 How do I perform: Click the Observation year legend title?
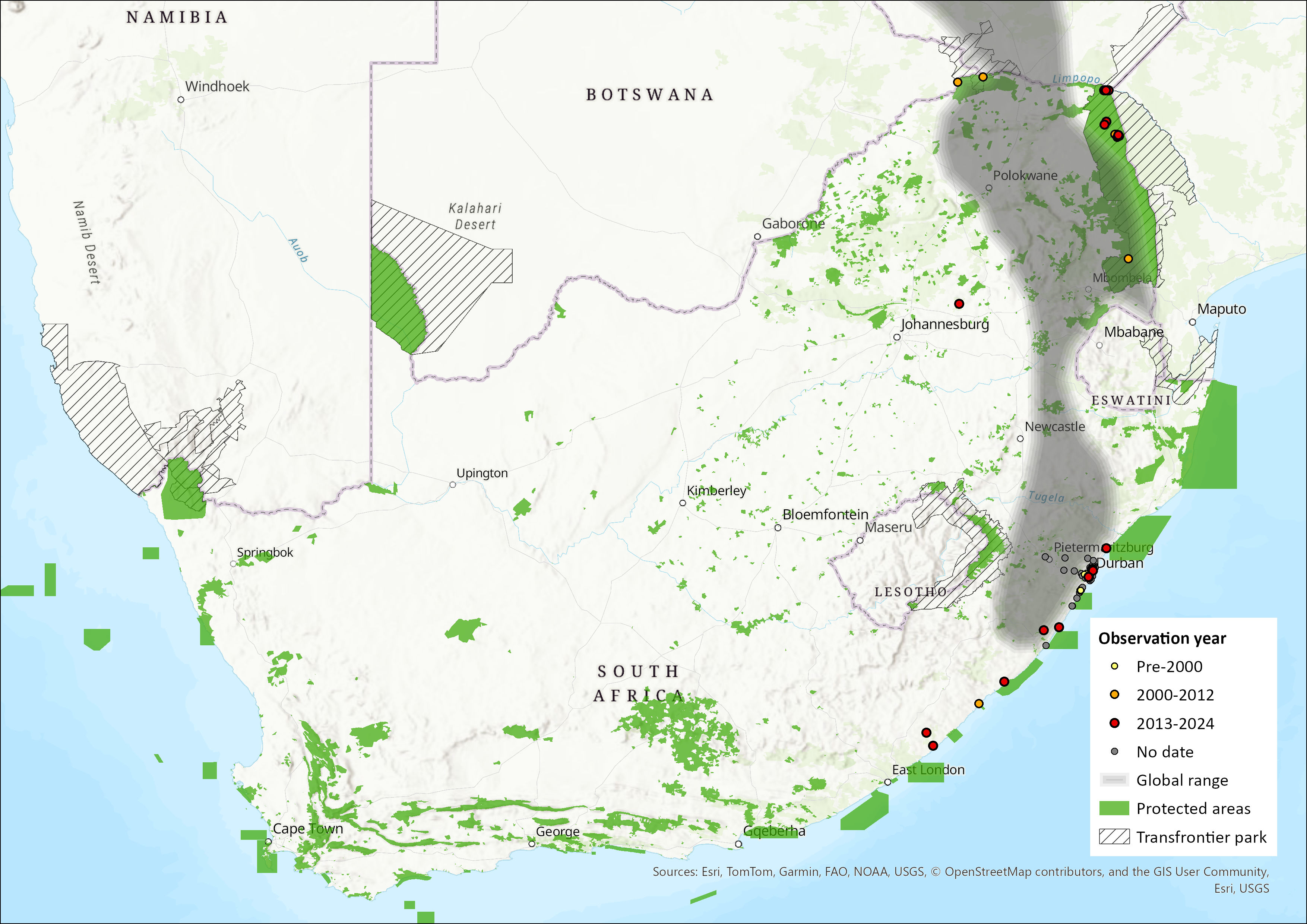[x=1162, y=638]
